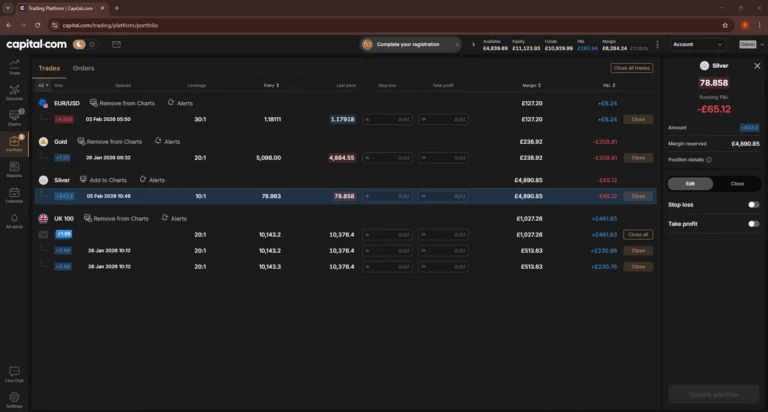Open the browser tab list dropdown
This screenshot has height=412, width=768.
[x=8, y=8]
